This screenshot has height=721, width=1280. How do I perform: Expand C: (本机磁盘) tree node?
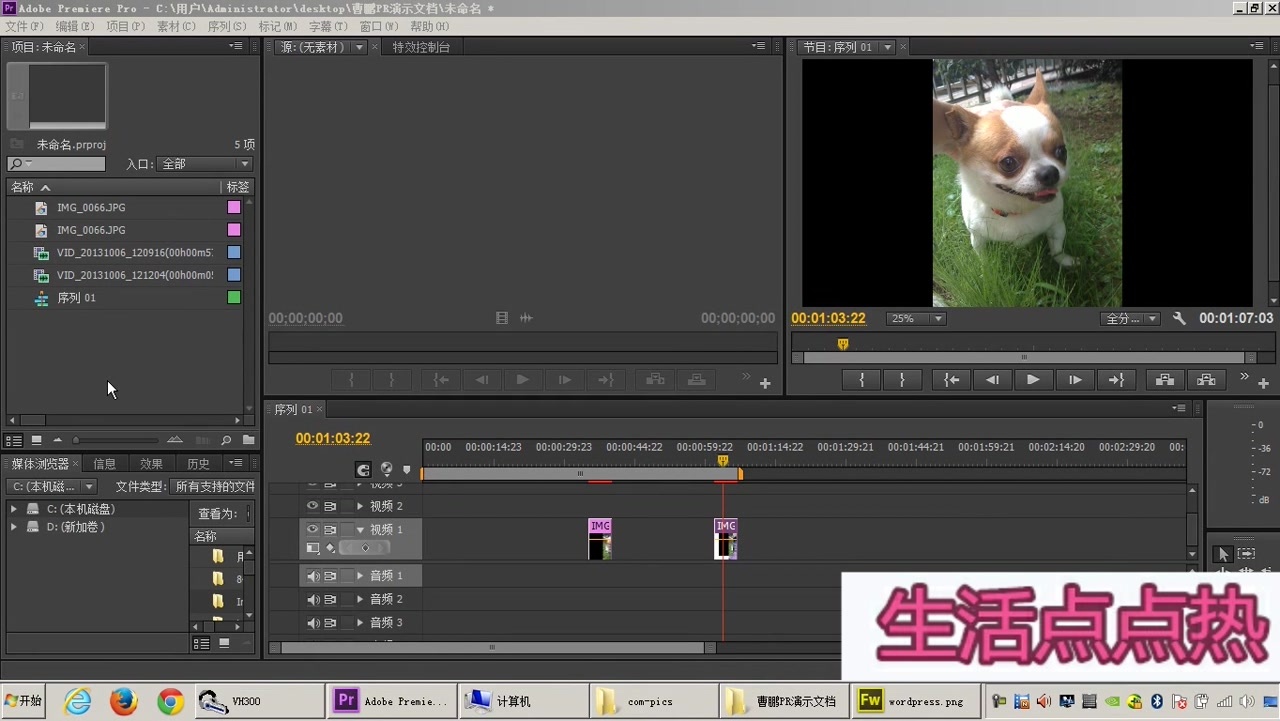[x=14, y=509]
